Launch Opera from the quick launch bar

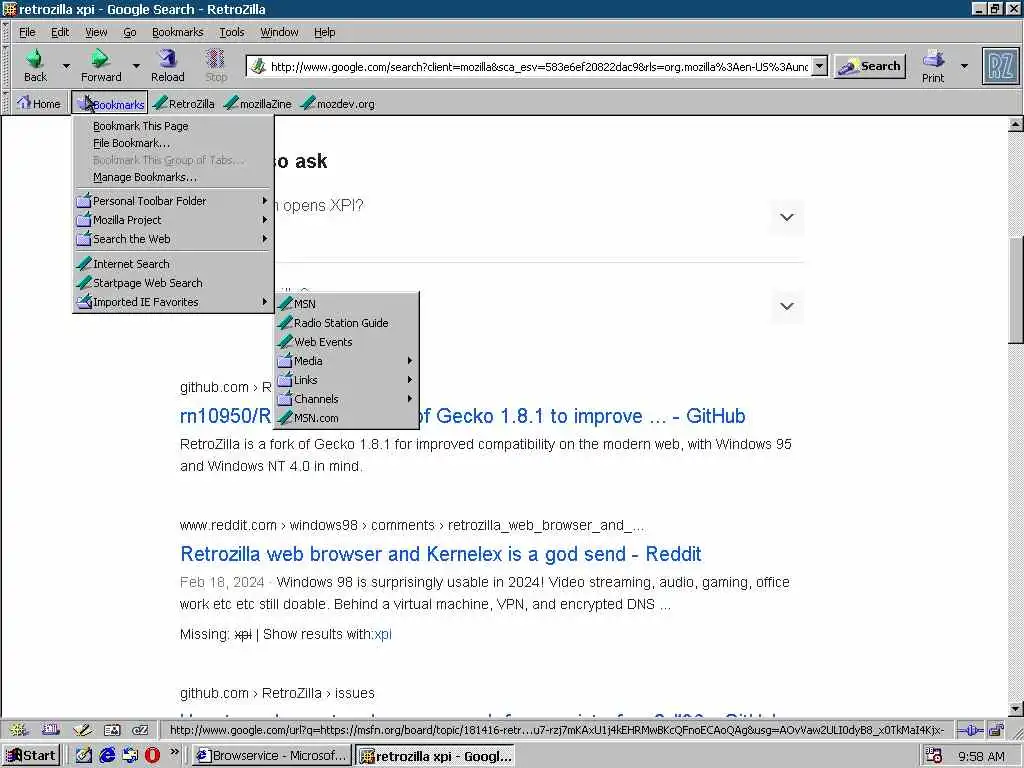tap(152, 756)
